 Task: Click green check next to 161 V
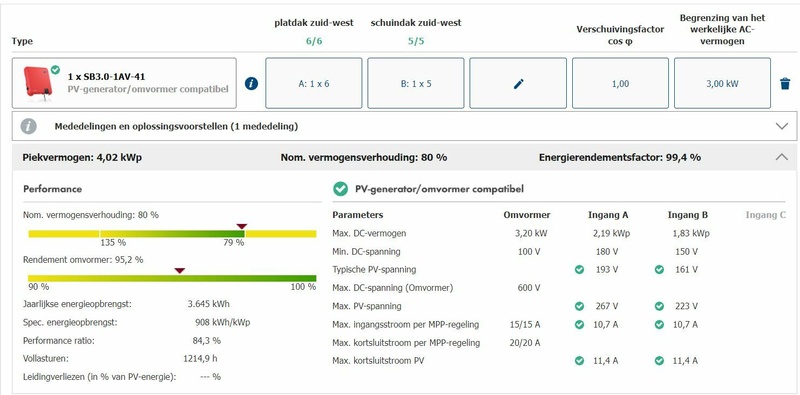659,269
